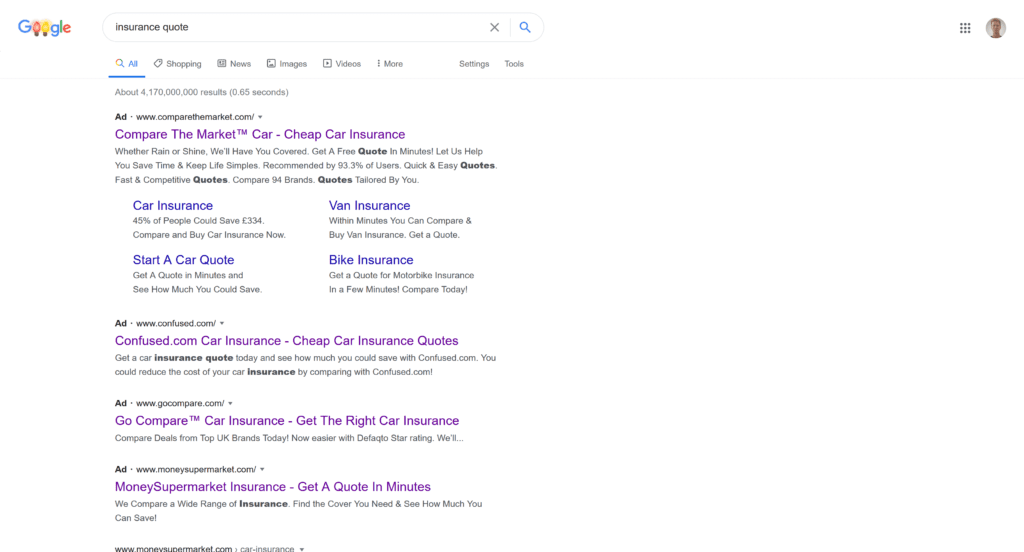Open search Tools
1024x552 pixels.
coord(514,64)
